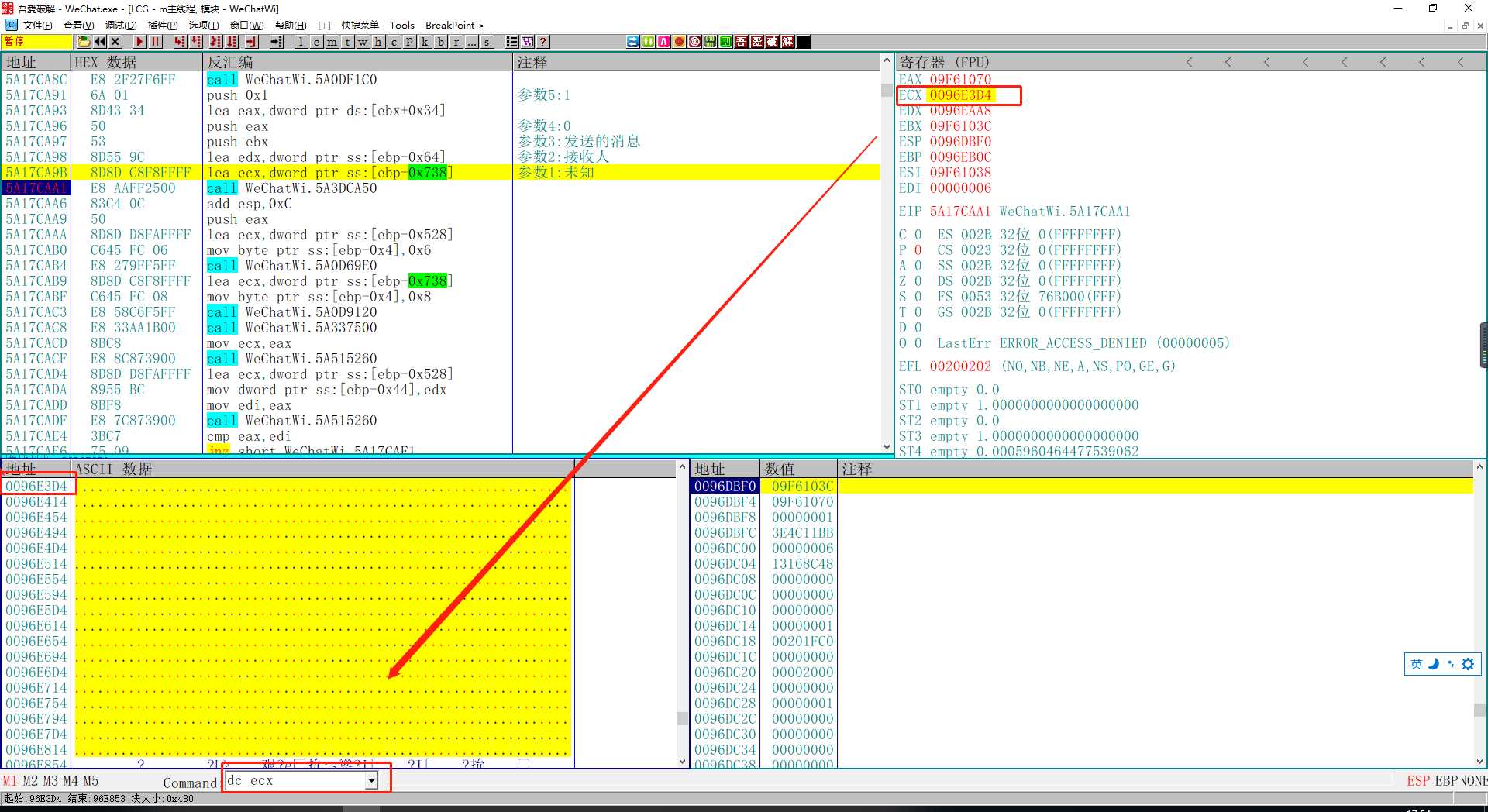Viewport: 1488px width, 812px height.
Task: Open the Handles window with the 'h' button
Action: pyautogui.click(x=379, y=42)
